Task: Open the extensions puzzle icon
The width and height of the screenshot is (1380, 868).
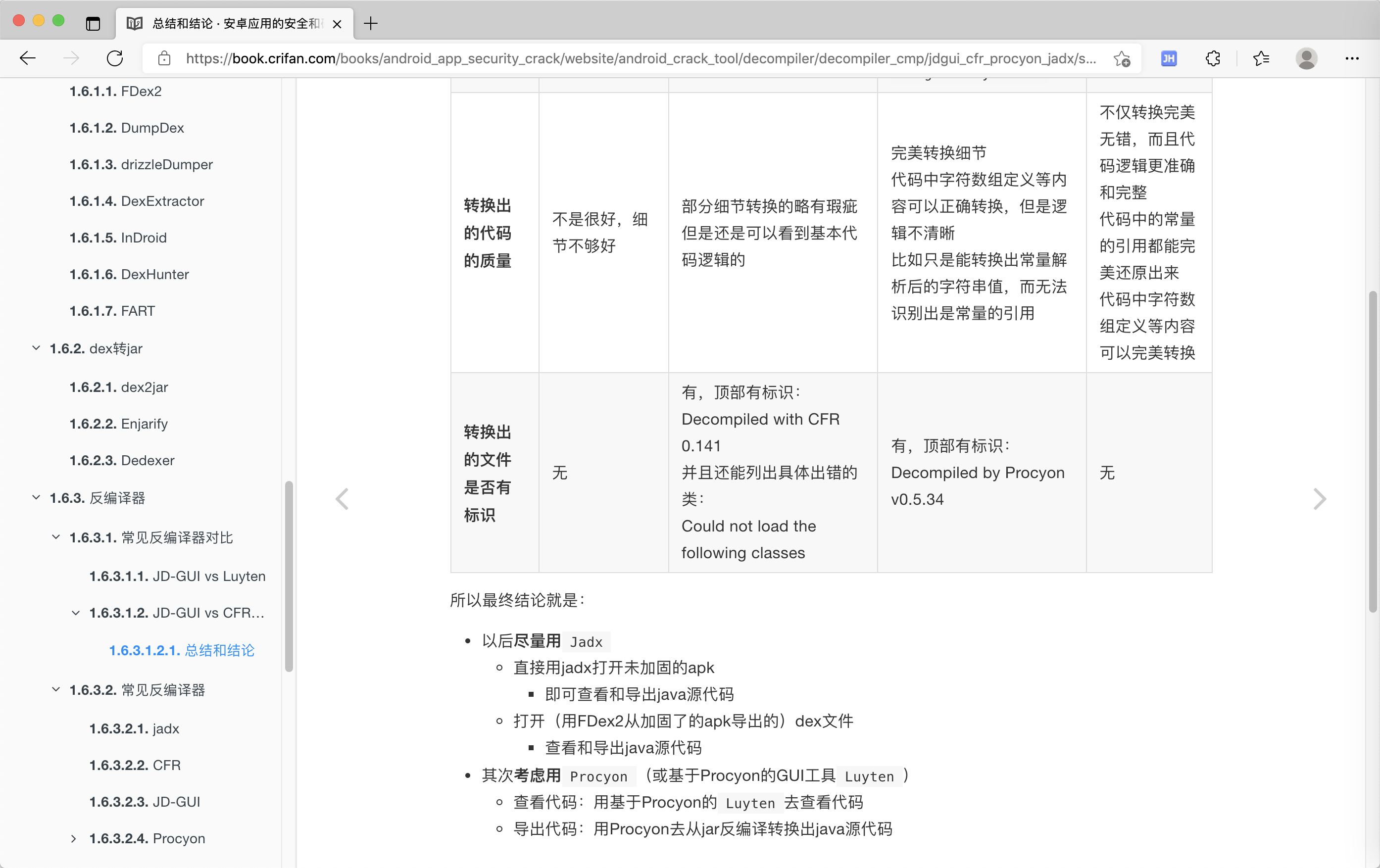Action: click(x=1213, y=58)
